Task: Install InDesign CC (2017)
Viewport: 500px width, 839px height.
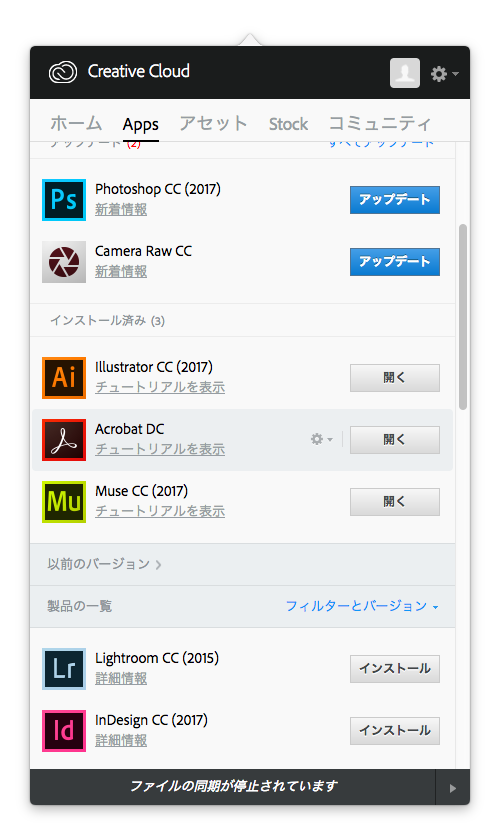Action: pos(395,731)
